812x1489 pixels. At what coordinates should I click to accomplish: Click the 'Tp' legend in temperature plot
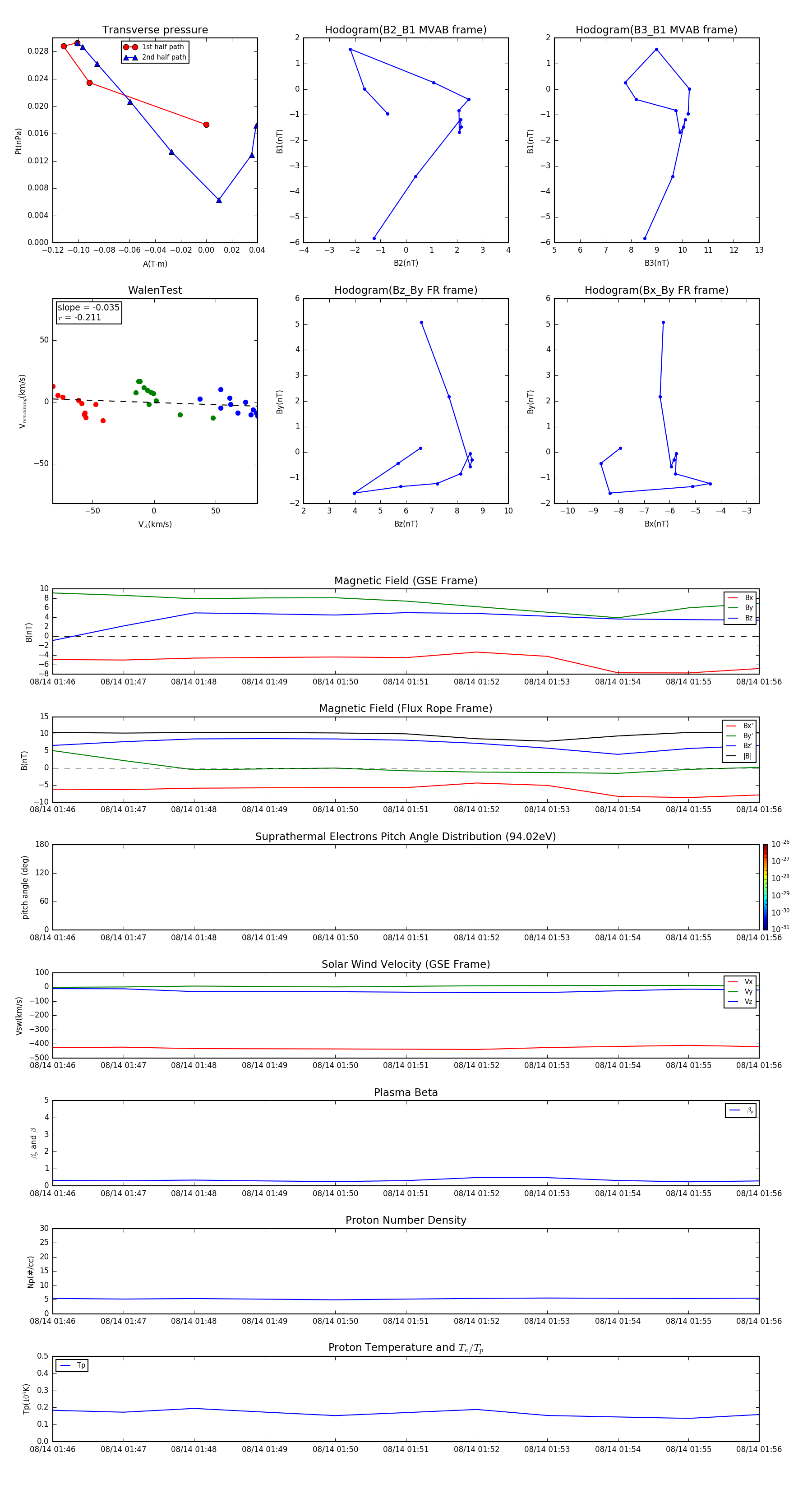point(72,1365)
